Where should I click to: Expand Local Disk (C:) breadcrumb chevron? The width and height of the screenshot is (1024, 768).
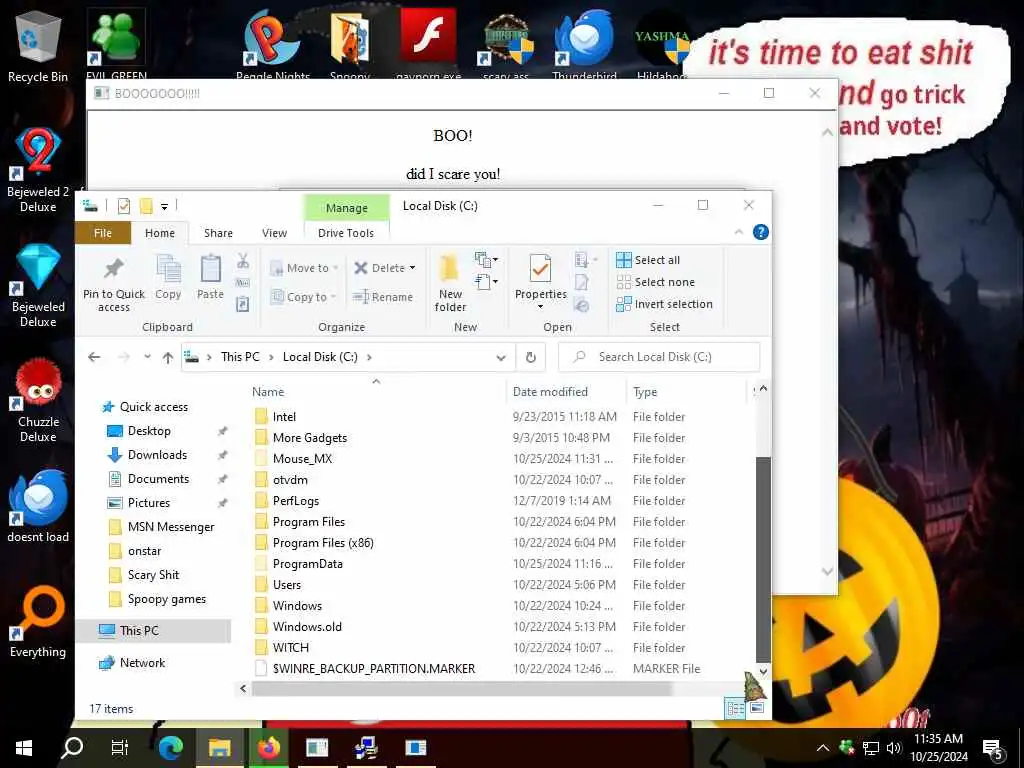point(370,357)
